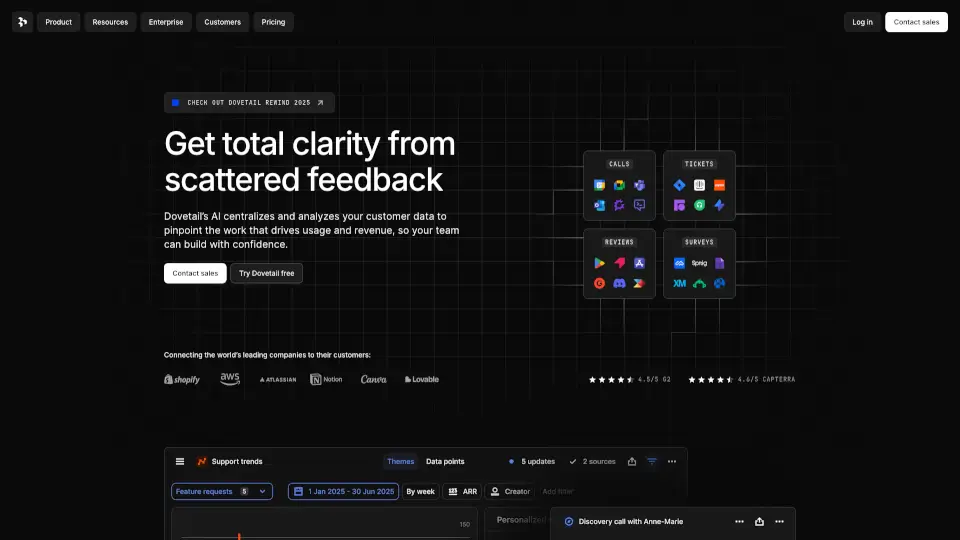Switch to the Data points tab
The width and height of the screenshot is (960, 540).
[x=445, y=462]
